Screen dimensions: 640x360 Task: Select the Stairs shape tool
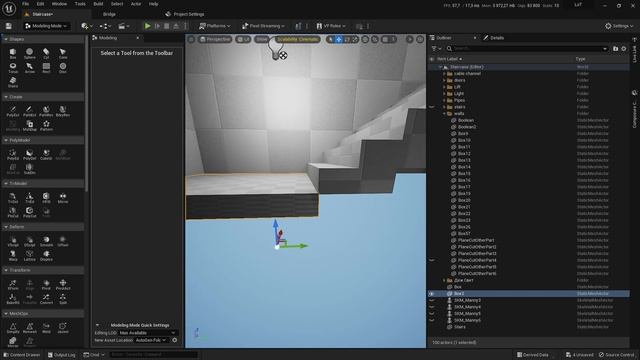pos(13,82)
